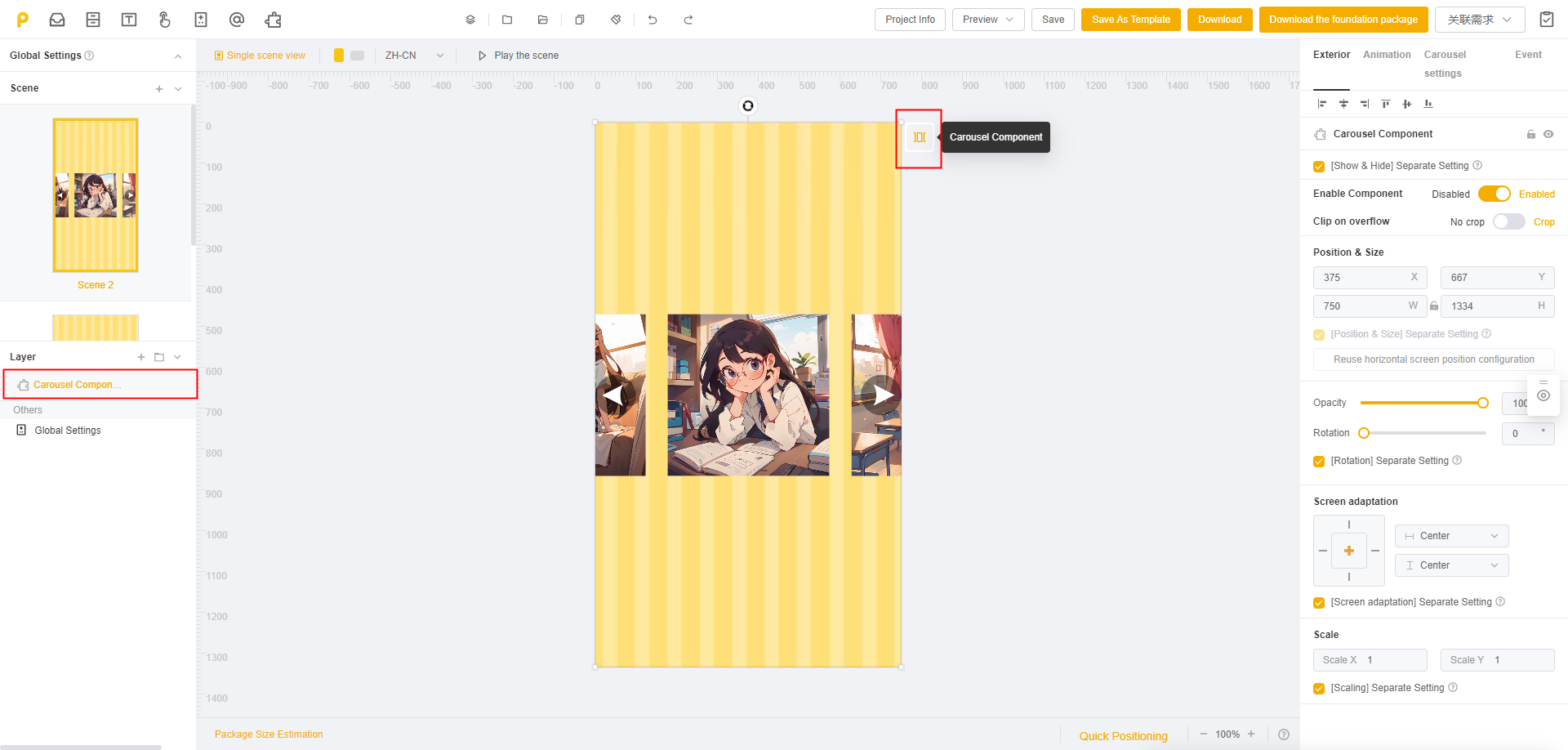The width and height of the screenshot is (1568, 750).
Task: Open the ZH-CN language dropdown
Action: 415,56
